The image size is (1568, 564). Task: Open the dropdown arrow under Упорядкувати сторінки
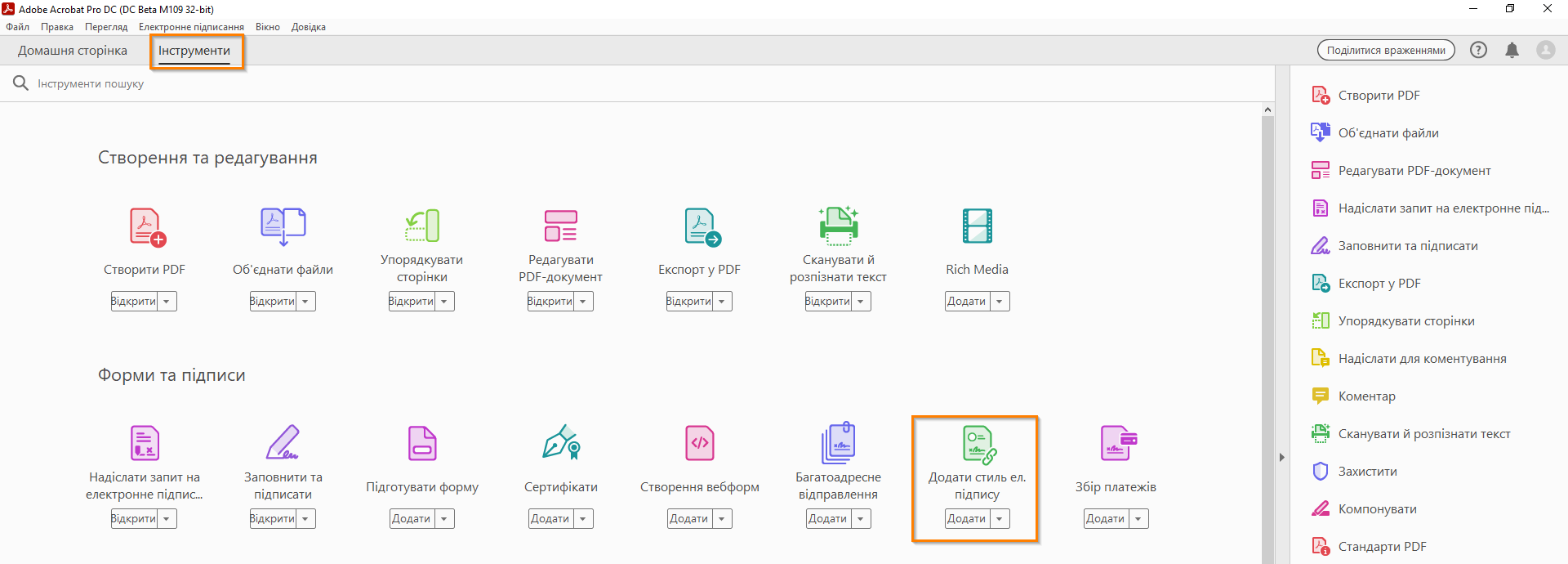tap(444, 302)
